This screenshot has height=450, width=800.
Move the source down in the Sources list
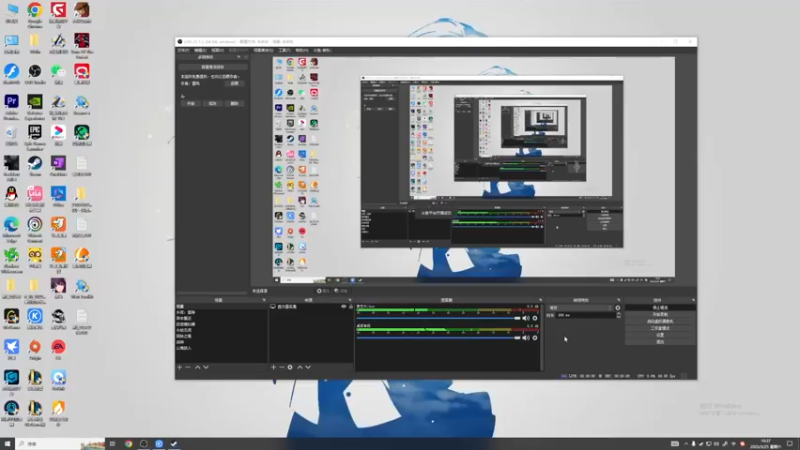(308, 367)
